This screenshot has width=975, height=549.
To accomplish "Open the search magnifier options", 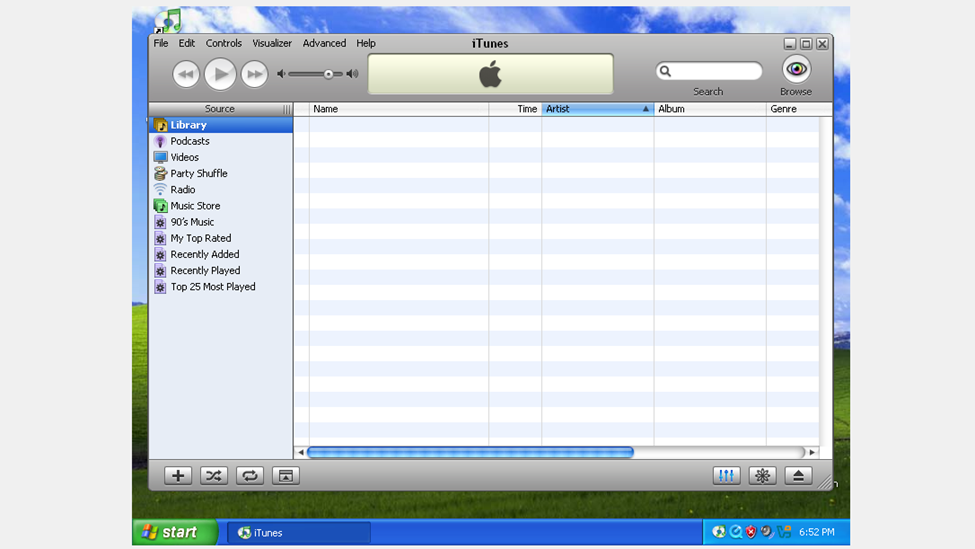I will 666,71.
